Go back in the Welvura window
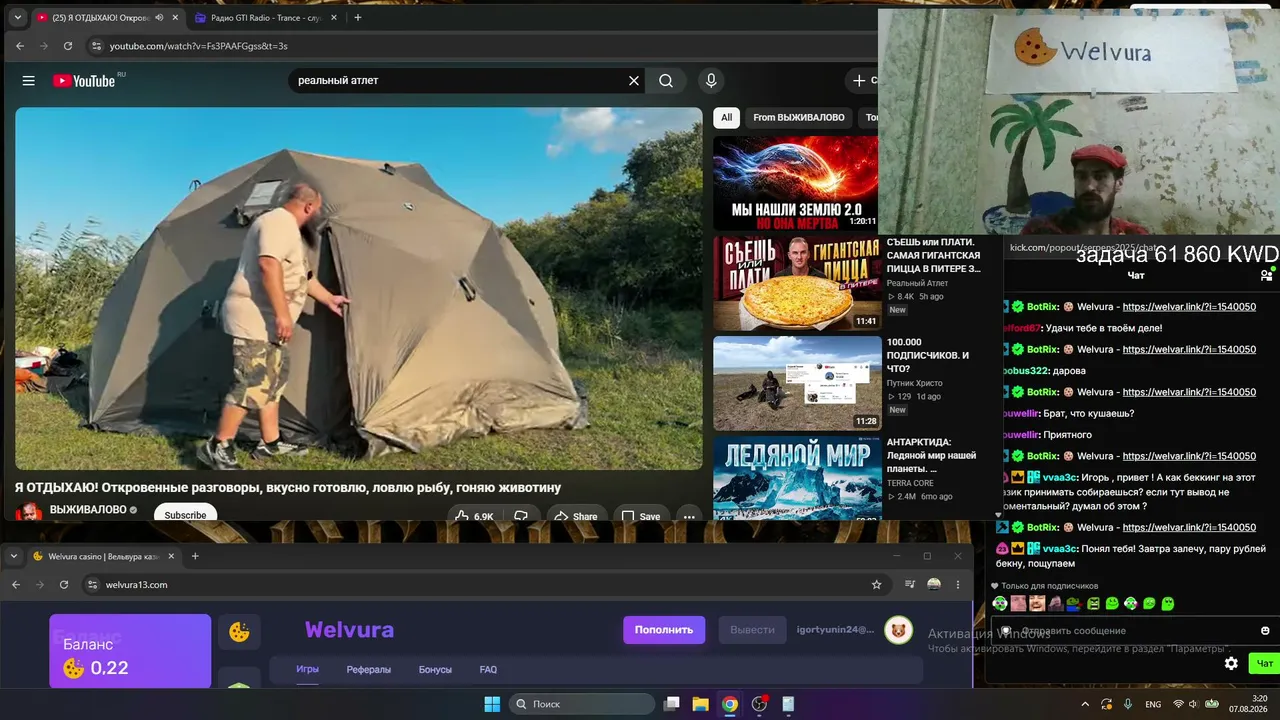Screen dimensions: 1280x720 tap(16, 585)
